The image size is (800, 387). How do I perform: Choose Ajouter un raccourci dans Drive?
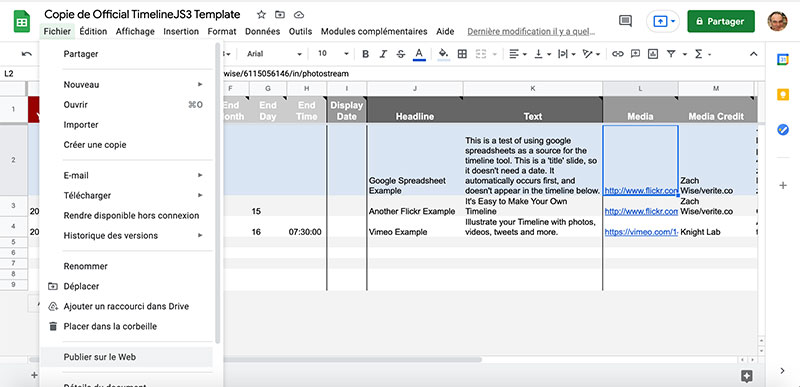[x=126, y=306]
